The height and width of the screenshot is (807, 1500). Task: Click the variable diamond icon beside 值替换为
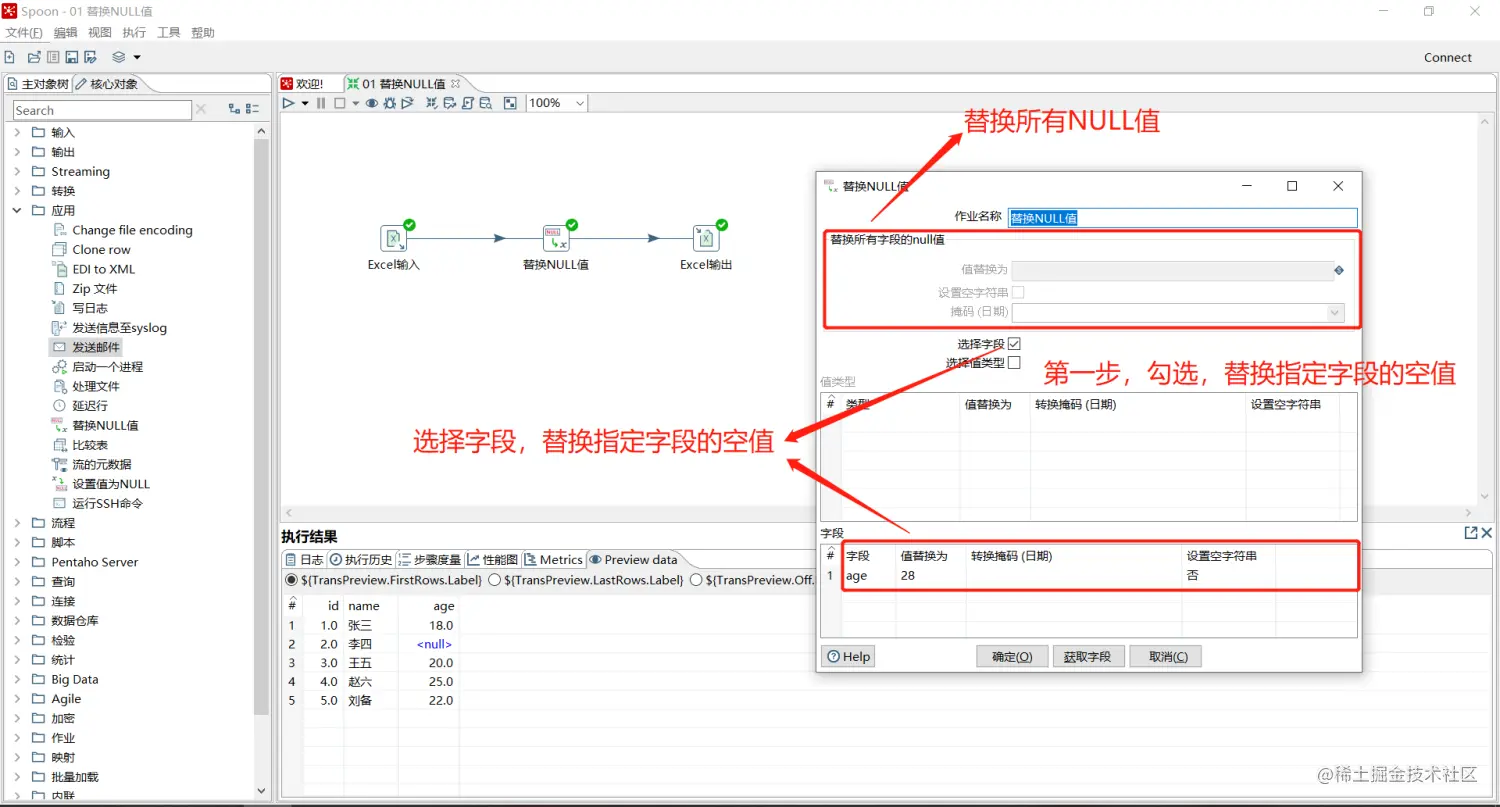(x=1339, y=270)
